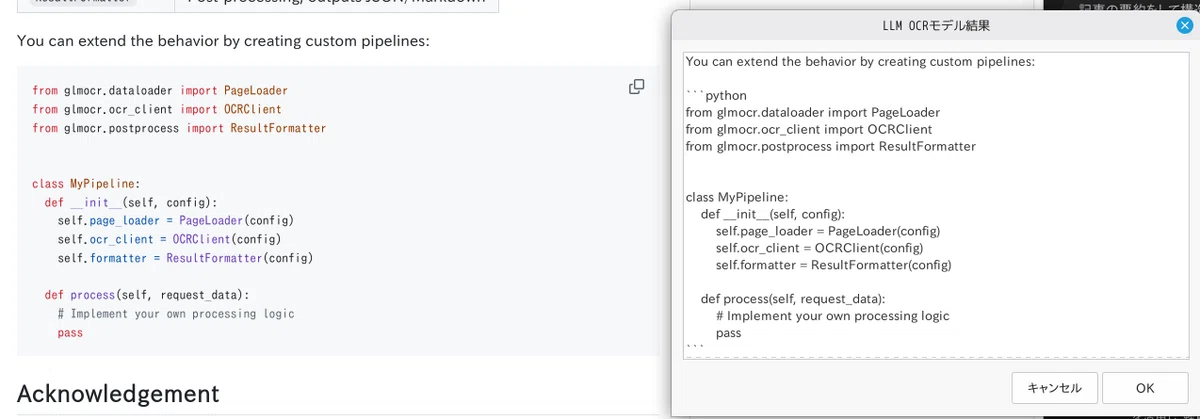This screenshot has height=419, width=1200.
Task: Close the LLM OCRモデル結果 dialog with blue X
Action: 1184,26
